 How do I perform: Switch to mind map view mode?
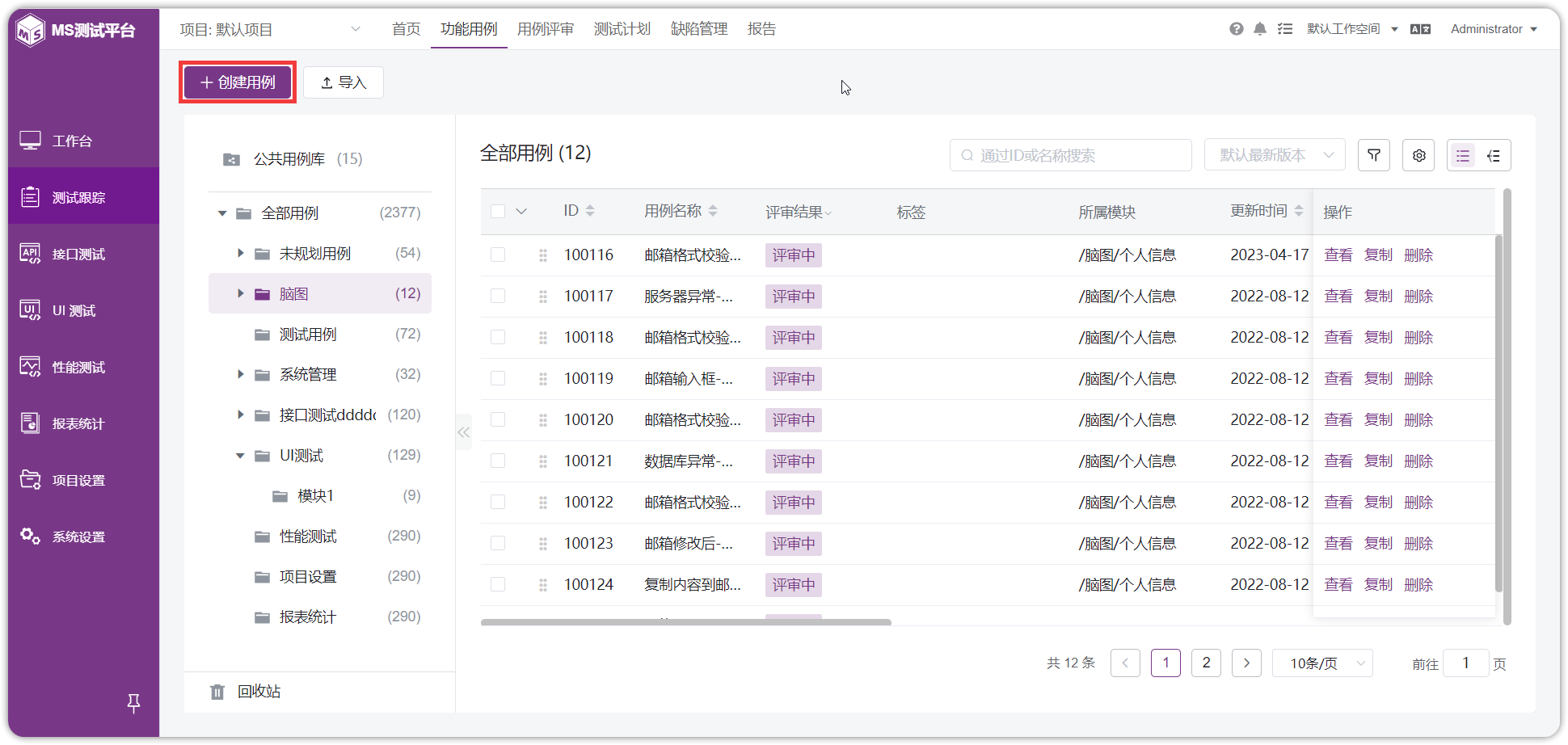tap(1494, 155)
